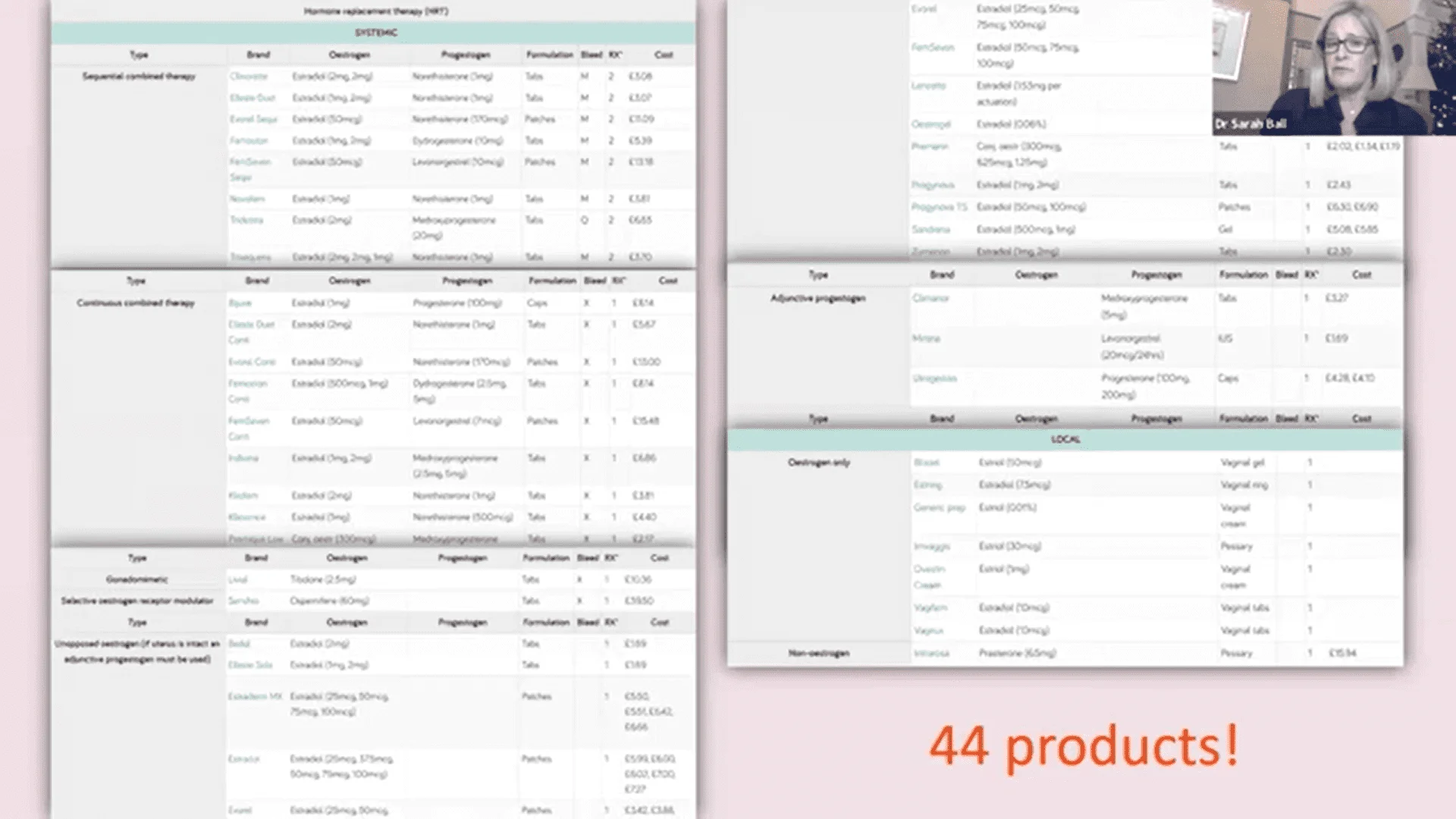The width and height of the screenshot is (1456, 819).
Task: Open the Premarin brand link
Action: tap(930, 146)
